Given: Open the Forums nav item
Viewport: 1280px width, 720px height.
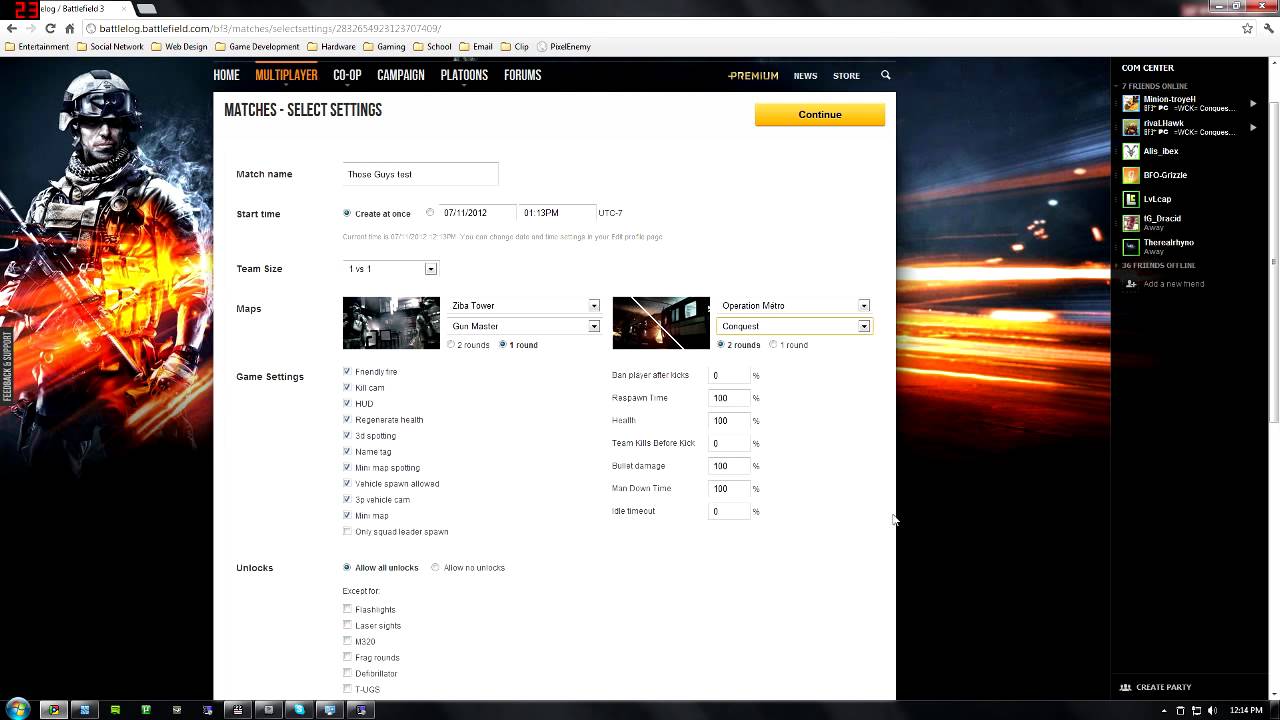Looking at the screenshot, I should pyautogui.click(x=522, y=75).
